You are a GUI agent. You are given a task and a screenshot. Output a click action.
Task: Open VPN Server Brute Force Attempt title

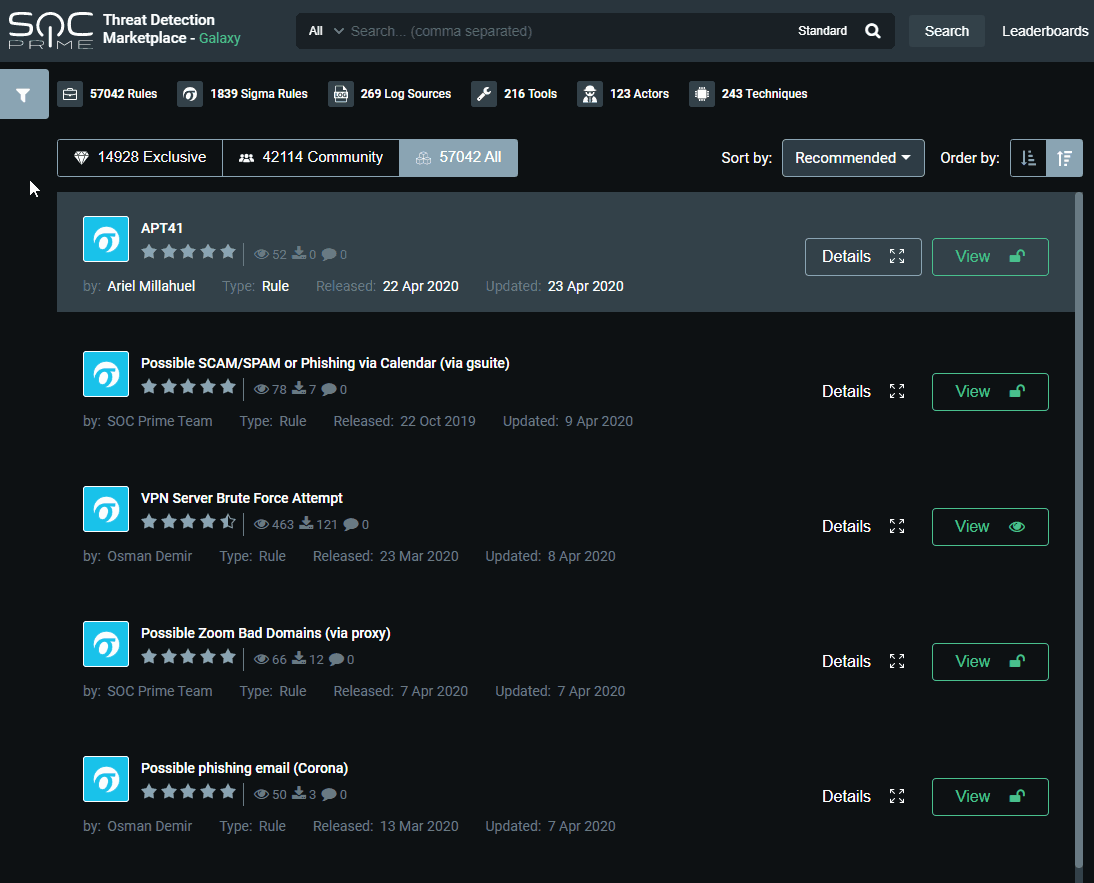[x=241, y=498]
